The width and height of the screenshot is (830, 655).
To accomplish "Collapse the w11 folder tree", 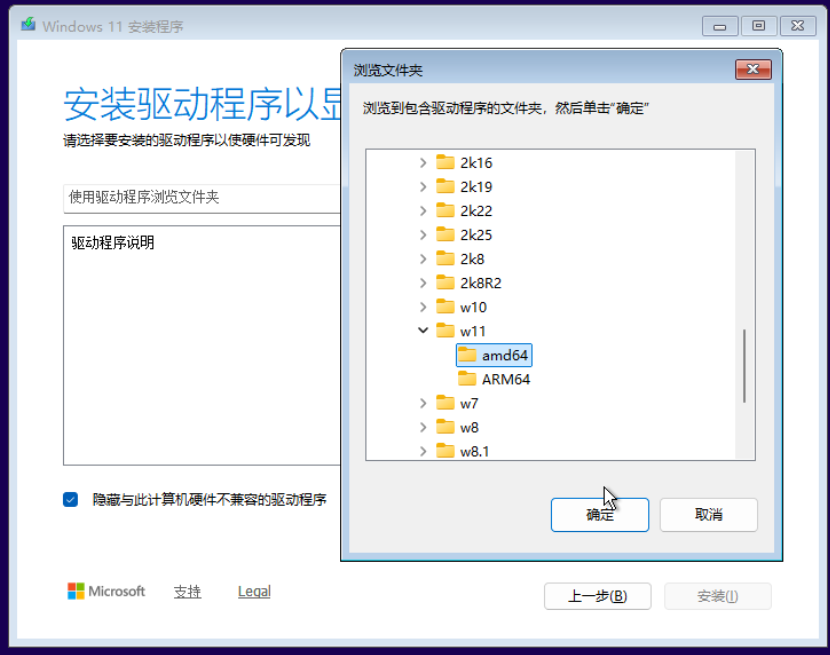I will [x=423, y=331].
